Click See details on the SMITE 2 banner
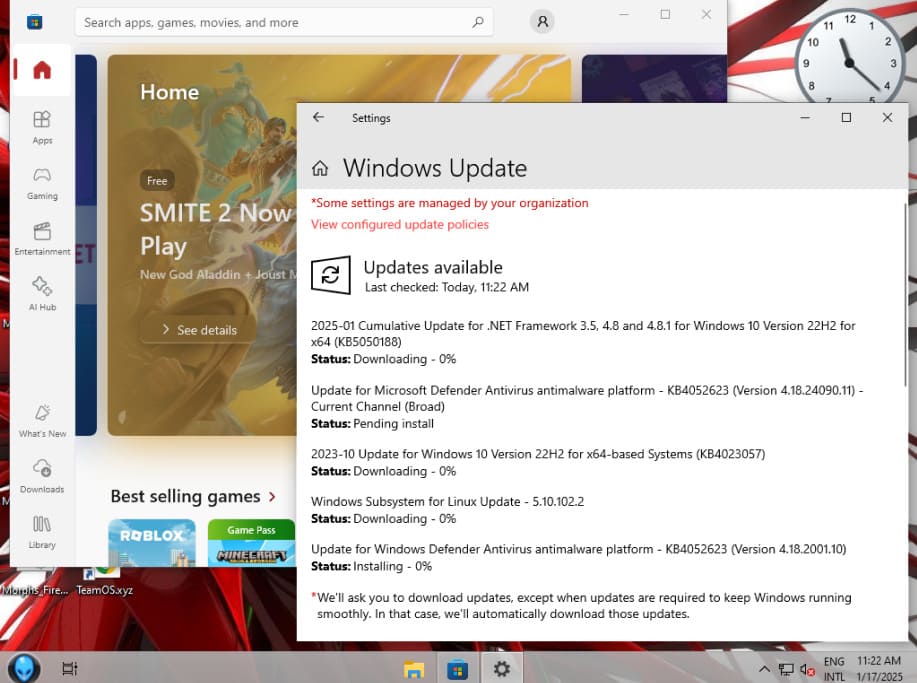This screenshot has width=917, height=683. click(x=199, y=330)
